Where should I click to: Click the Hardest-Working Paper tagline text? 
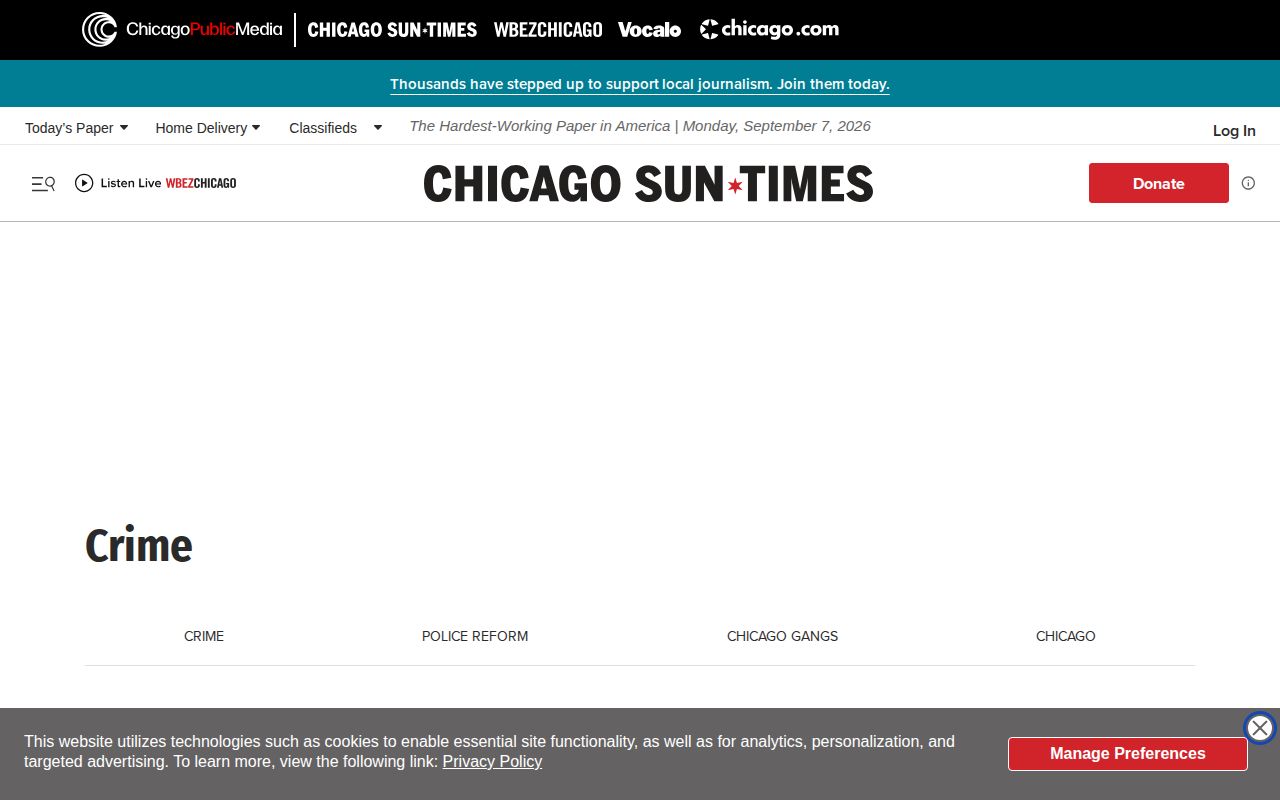click(x=640, y=126)
